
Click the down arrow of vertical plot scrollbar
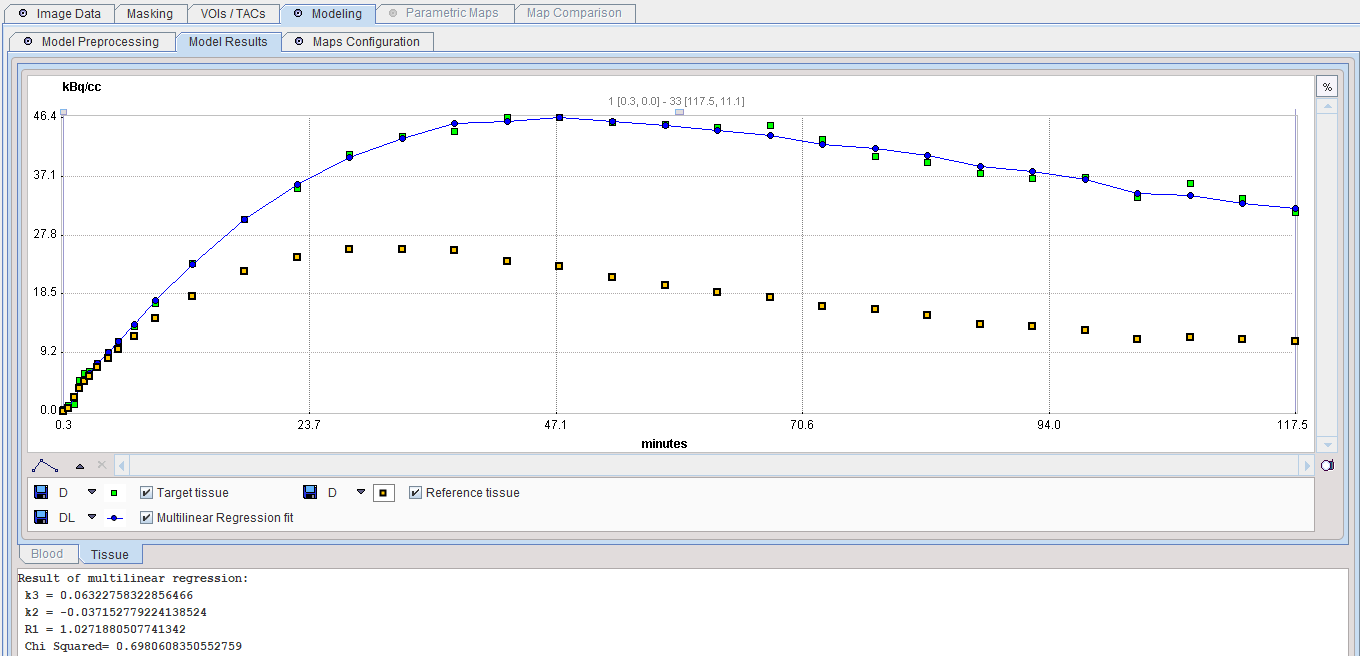(x=1327, y=444)
